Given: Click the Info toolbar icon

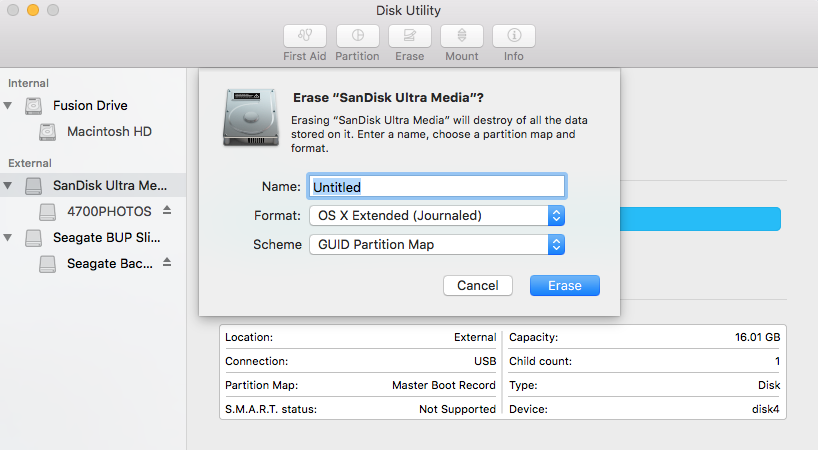Looking at the screenshot, I should 513,36.
